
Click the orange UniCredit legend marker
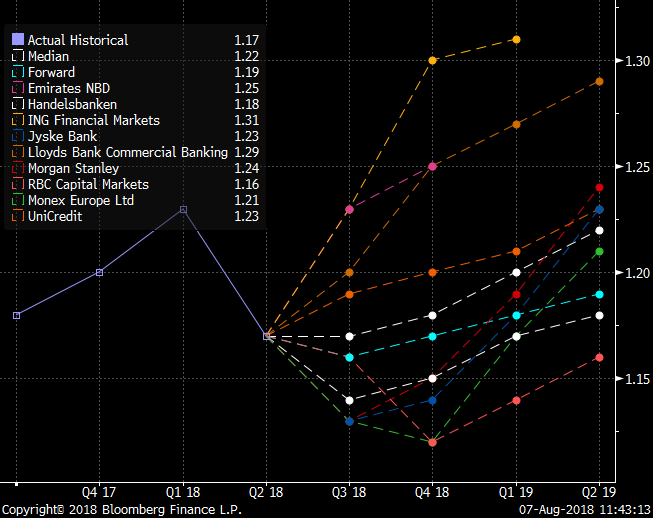pyautogui.click(x=18, y=216)
